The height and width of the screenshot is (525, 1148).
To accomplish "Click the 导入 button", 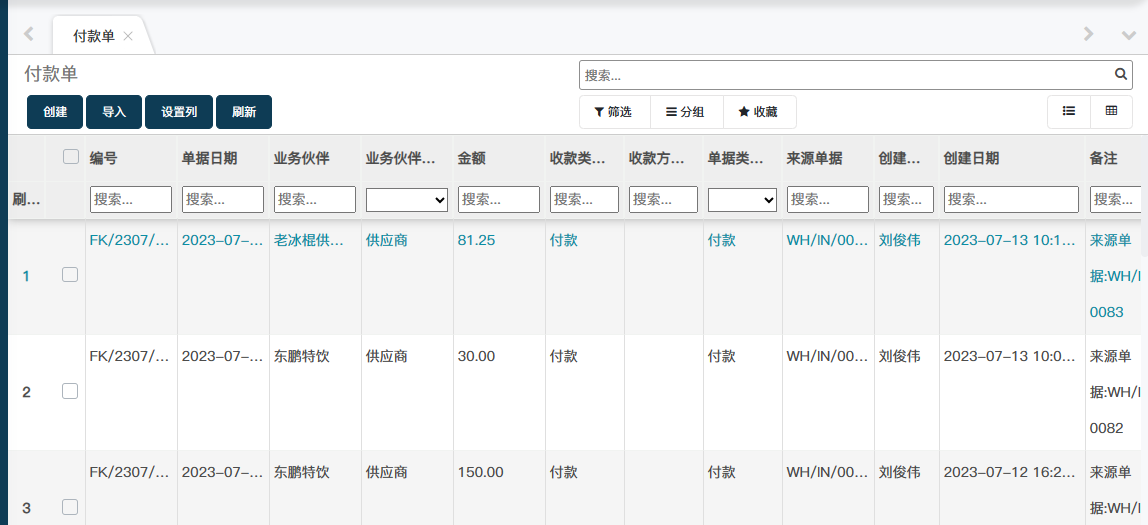I will (114, 112).
